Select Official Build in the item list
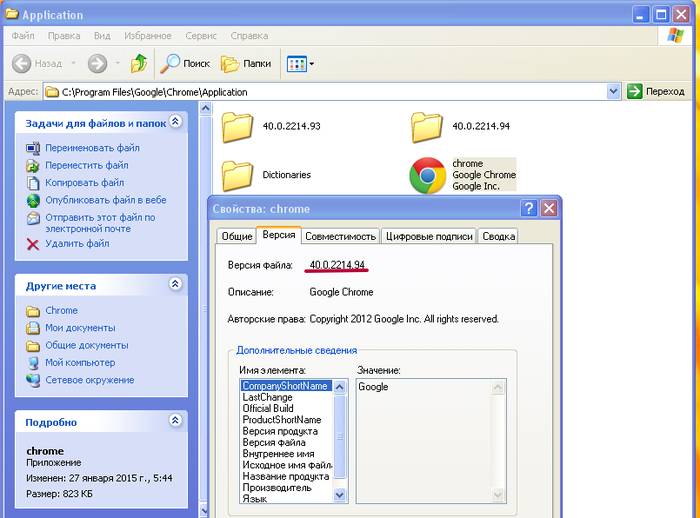Viewport: 700px width, 518px height. pos(286,408)
